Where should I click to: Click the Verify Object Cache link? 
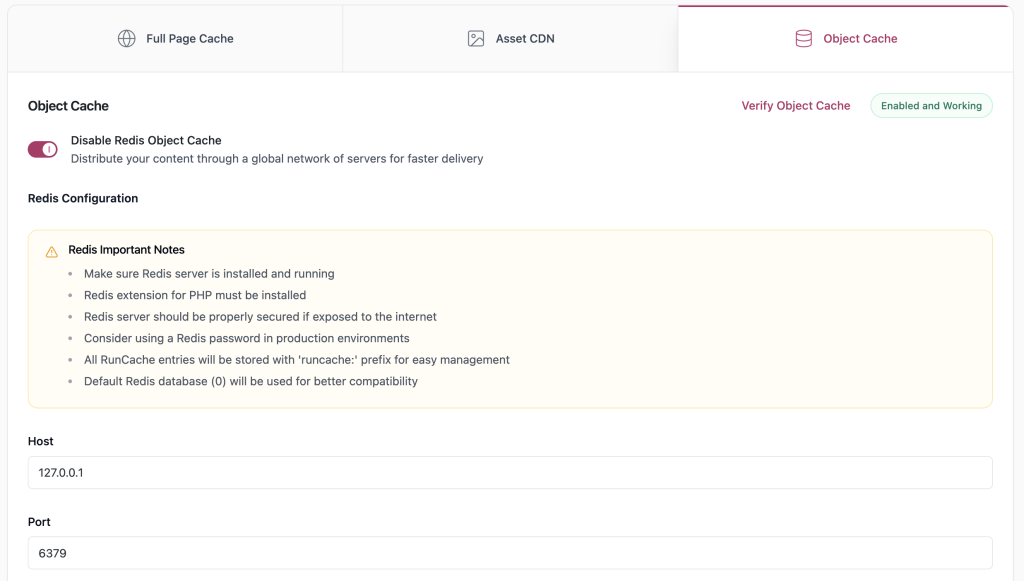click(x=795, y=106)
